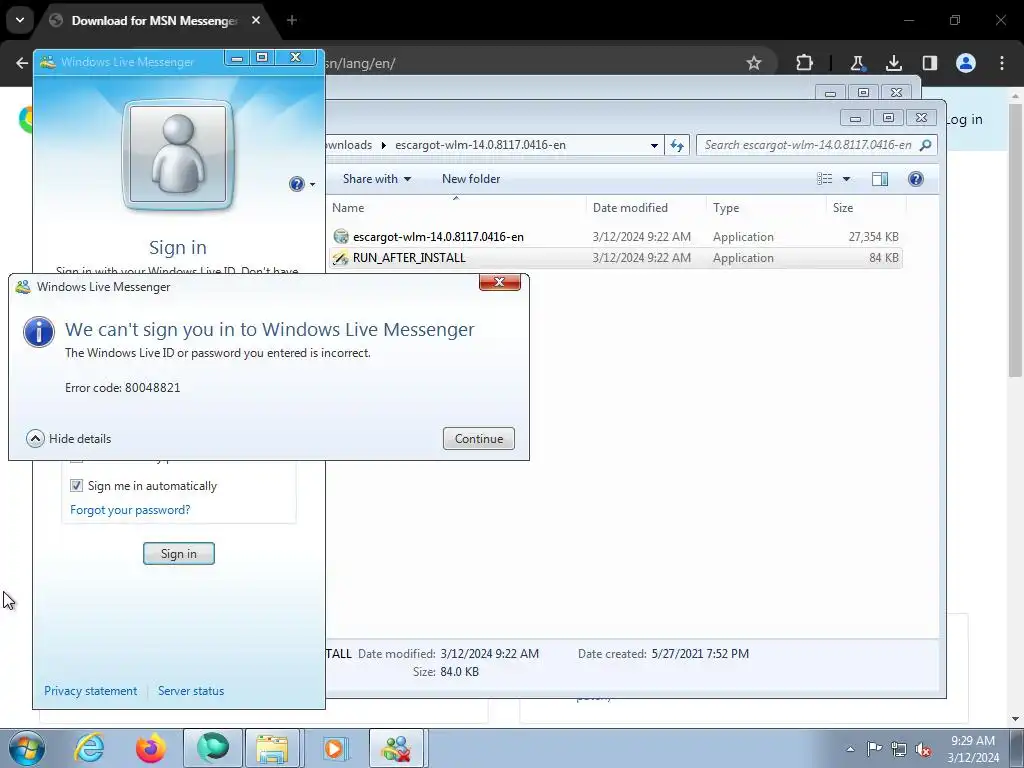Click the Action Center flag icon
This screenshot has width=1024, height=768.
874,749
